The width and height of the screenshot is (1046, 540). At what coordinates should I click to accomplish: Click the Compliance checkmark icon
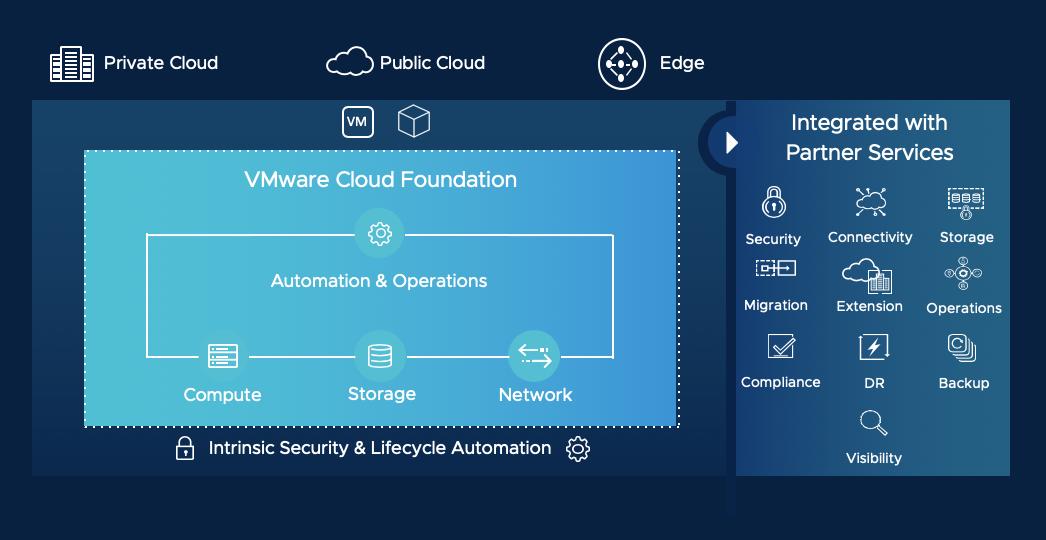[x=780, y=346]
